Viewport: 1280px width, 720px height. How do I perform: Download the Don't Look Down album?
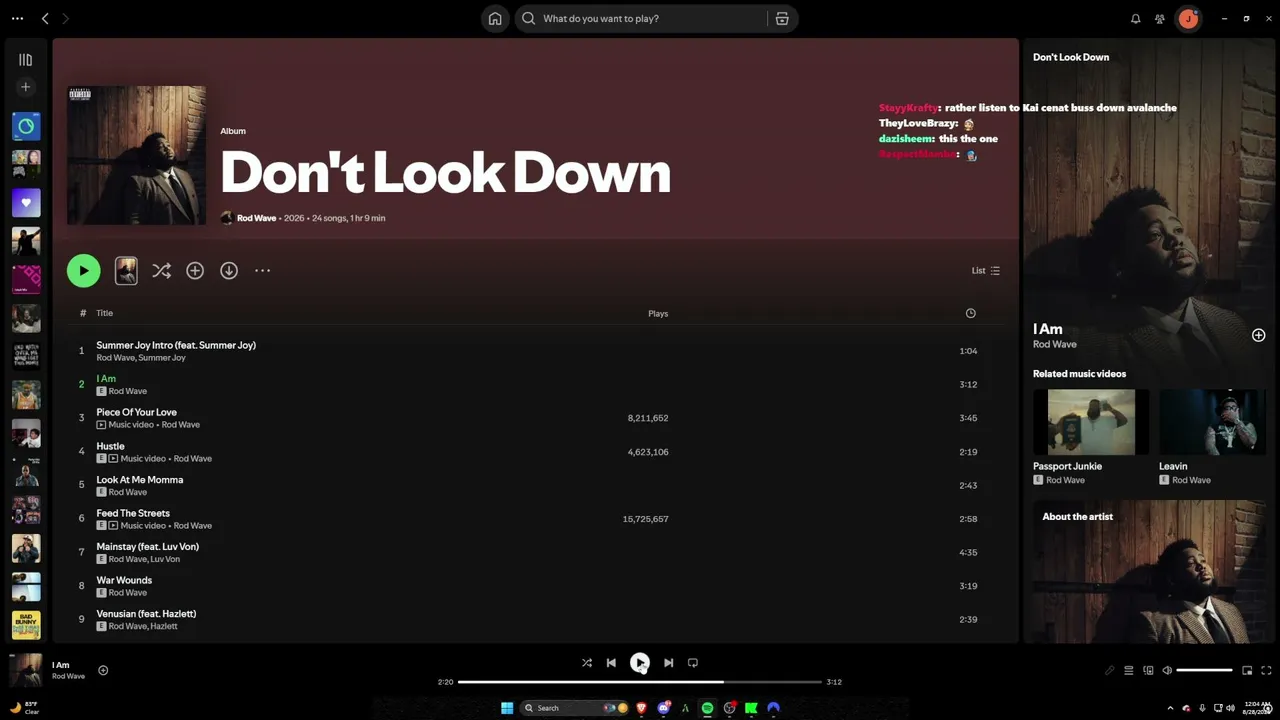tap(229, 270)
